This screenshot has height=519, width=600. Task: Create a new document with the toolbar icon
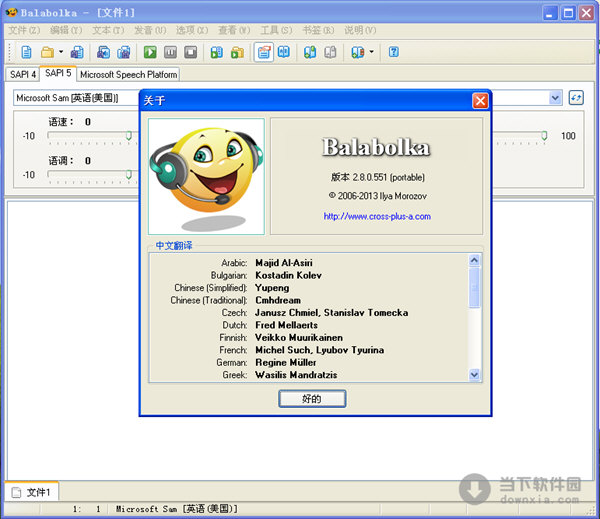(26, 52)
